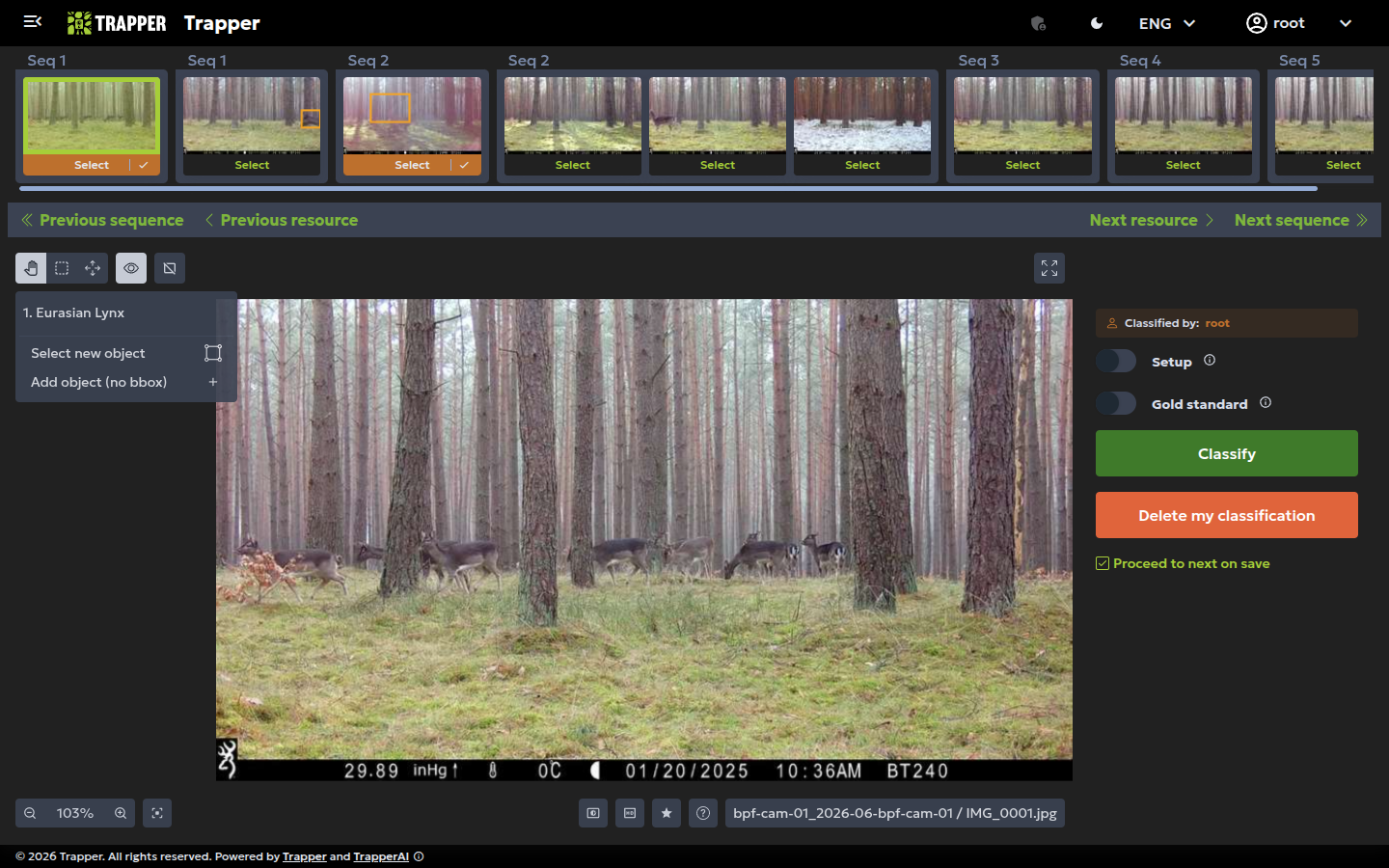
Task: Zoom in with the plus magnifier
Action: [121, 813]
